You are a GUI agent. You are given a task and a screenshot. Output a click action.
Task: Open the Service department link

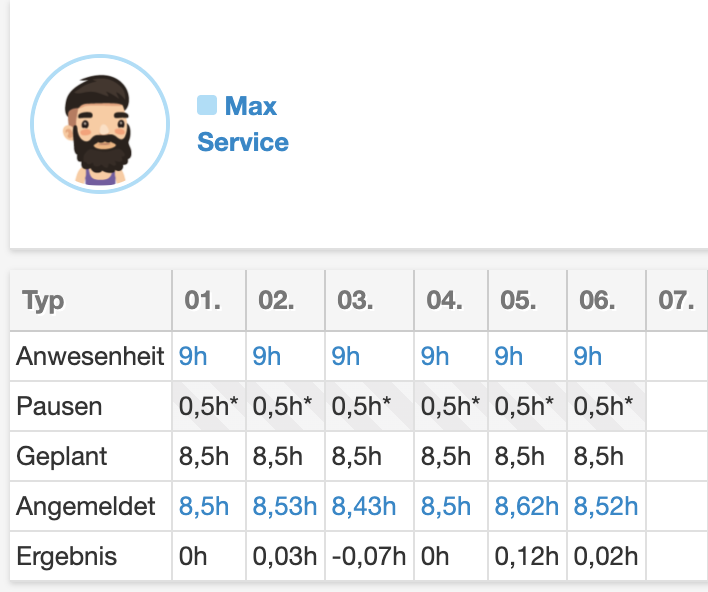[243, 142]
